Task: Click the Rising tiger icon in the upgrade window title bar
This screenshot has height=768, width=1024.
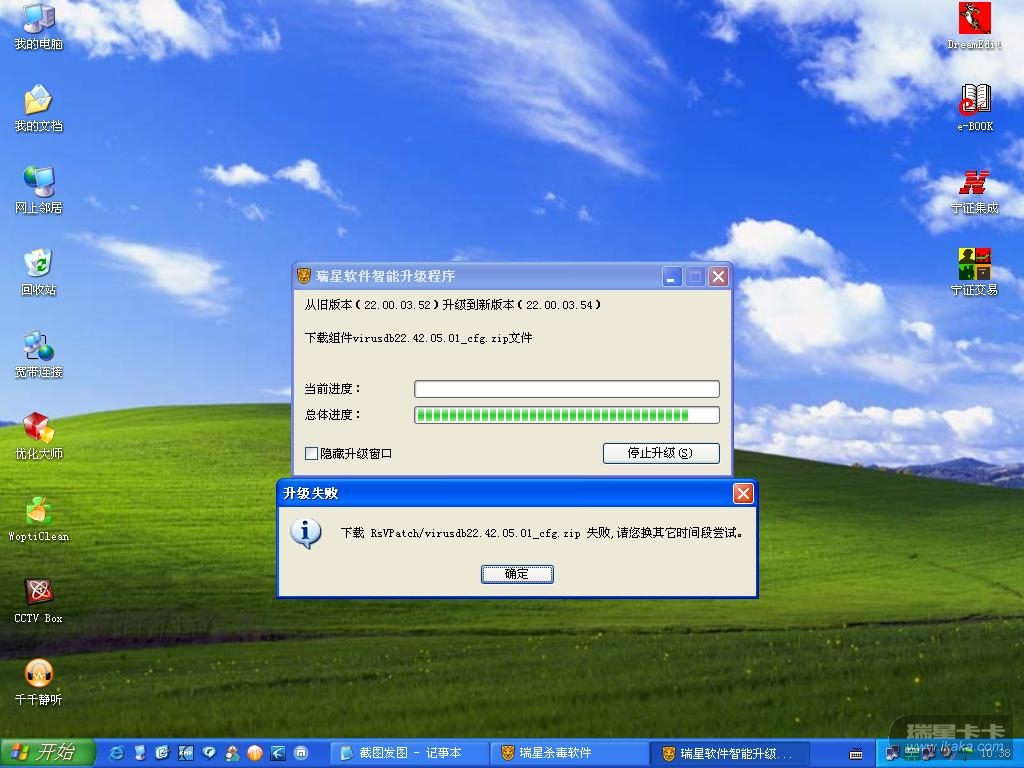Action: coord(304,276)
